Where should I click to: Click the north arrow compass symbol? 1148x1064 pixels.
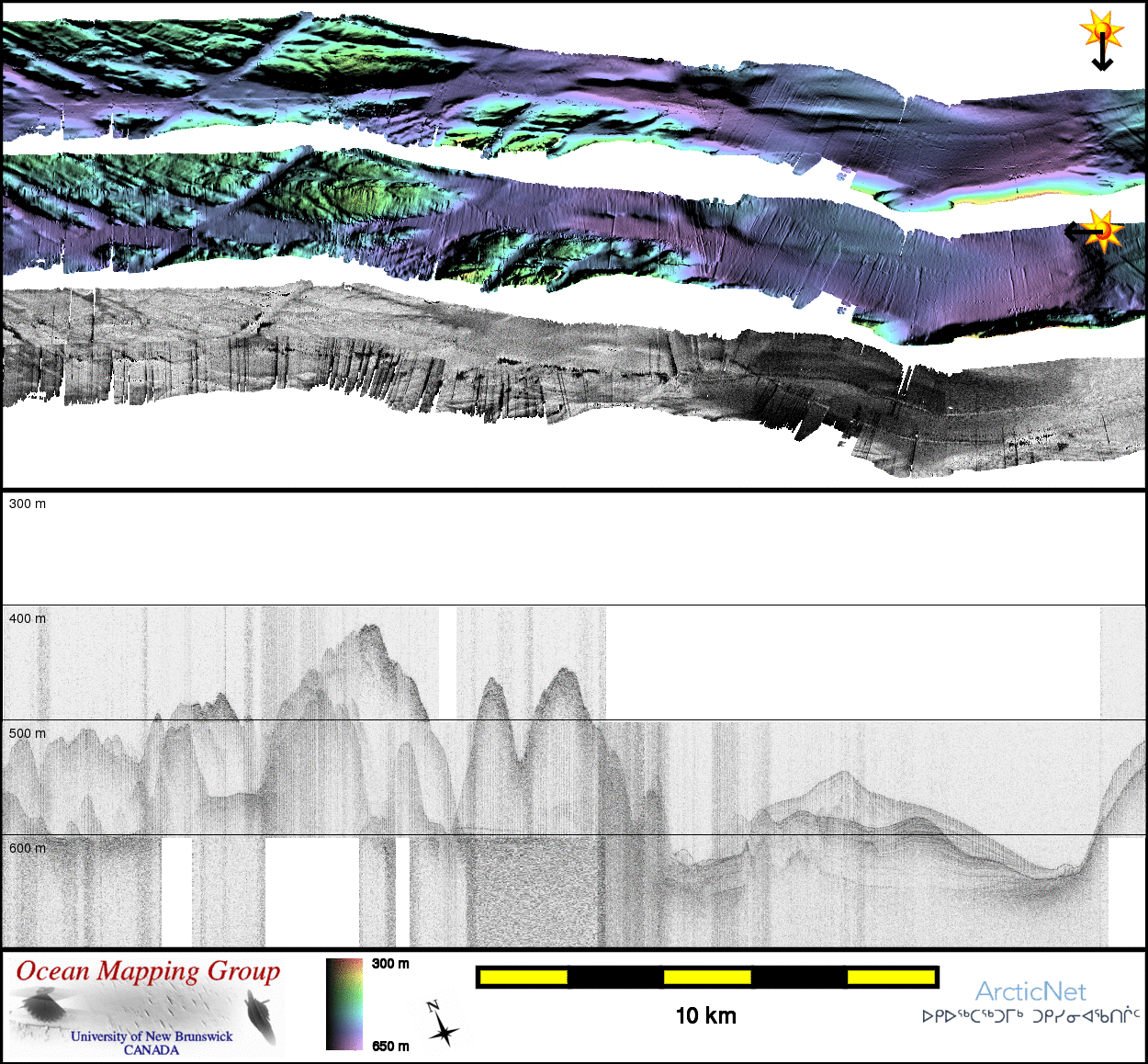tap(442, 1024)
